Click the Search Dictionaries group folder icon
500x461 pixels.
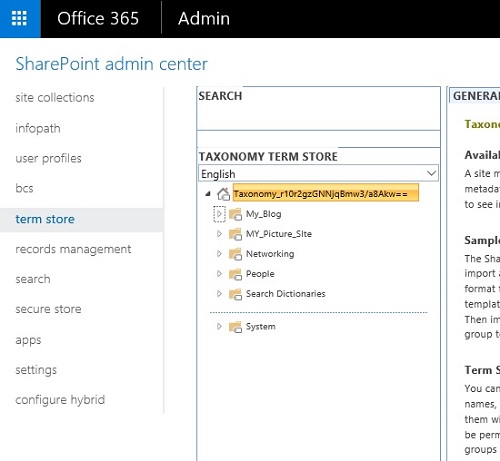pyautogui.click(x=235, y=294)
